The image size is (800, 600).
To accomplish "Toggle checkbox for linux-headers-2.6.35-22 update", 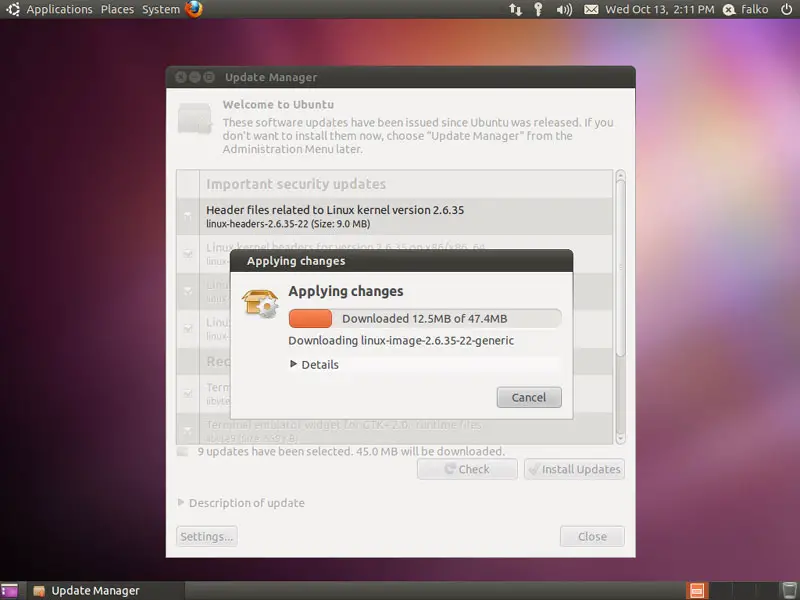I will [x=188, y=216].
